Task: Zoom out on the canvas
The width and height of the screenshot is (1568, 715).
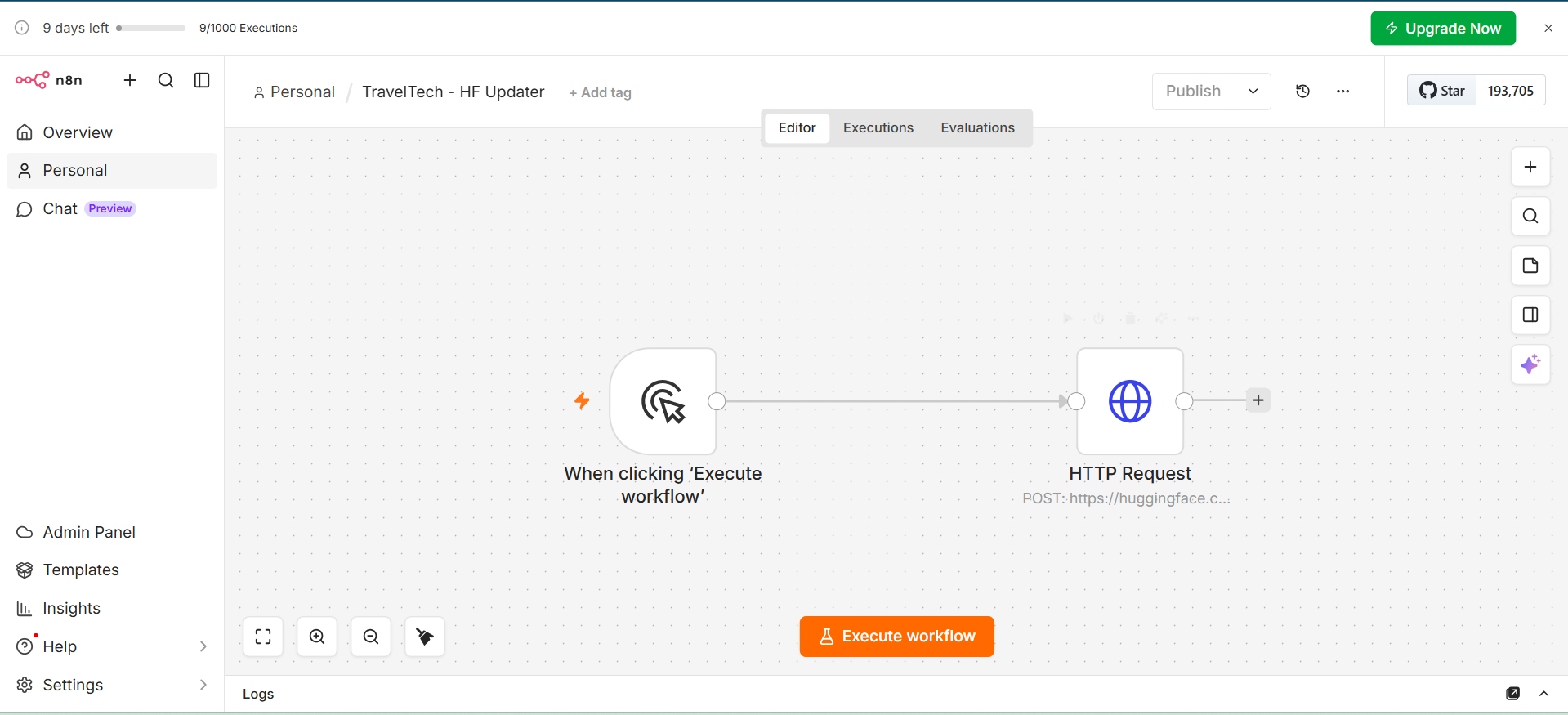Action: point(371,637)
